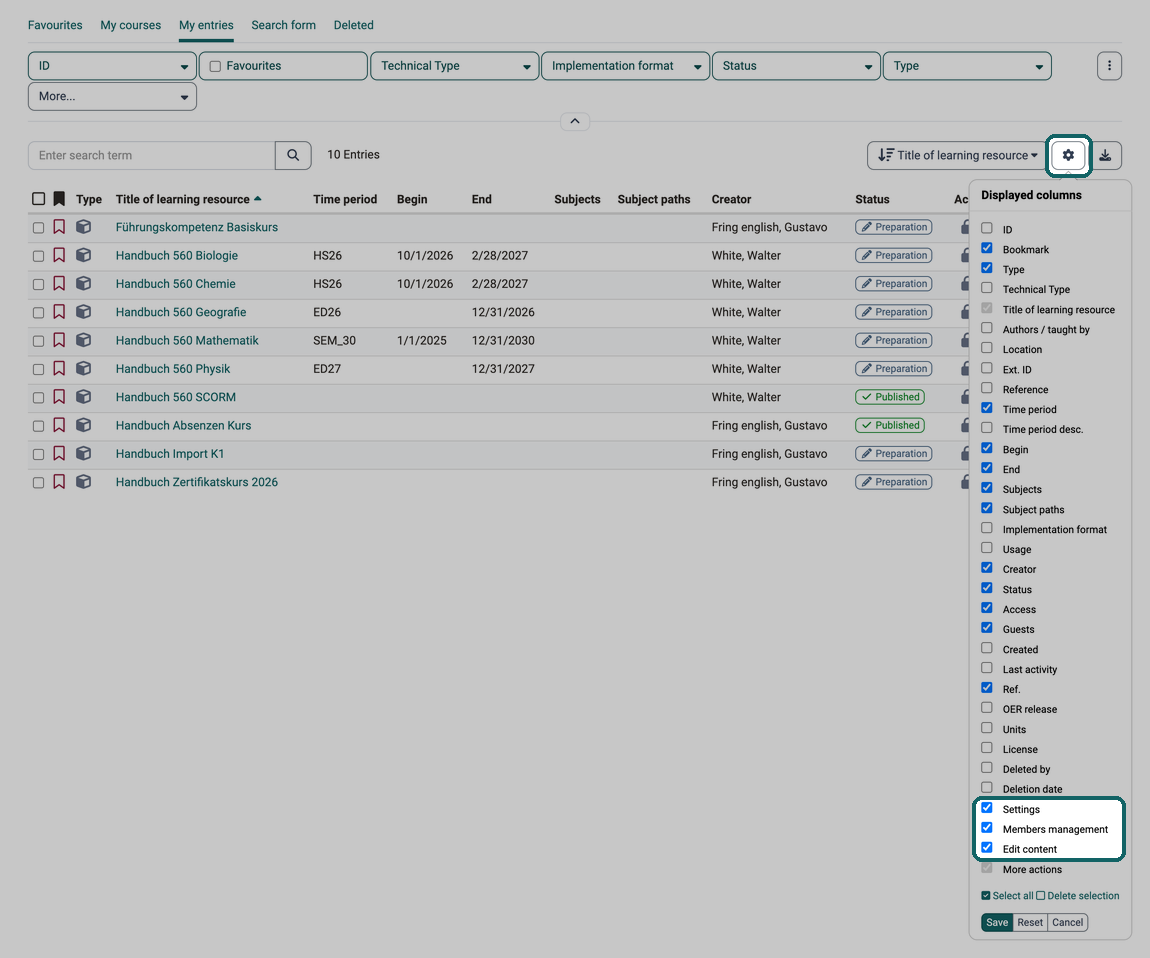
Task: Click Save in Displayed columns panel
Action: pos(997,922)
